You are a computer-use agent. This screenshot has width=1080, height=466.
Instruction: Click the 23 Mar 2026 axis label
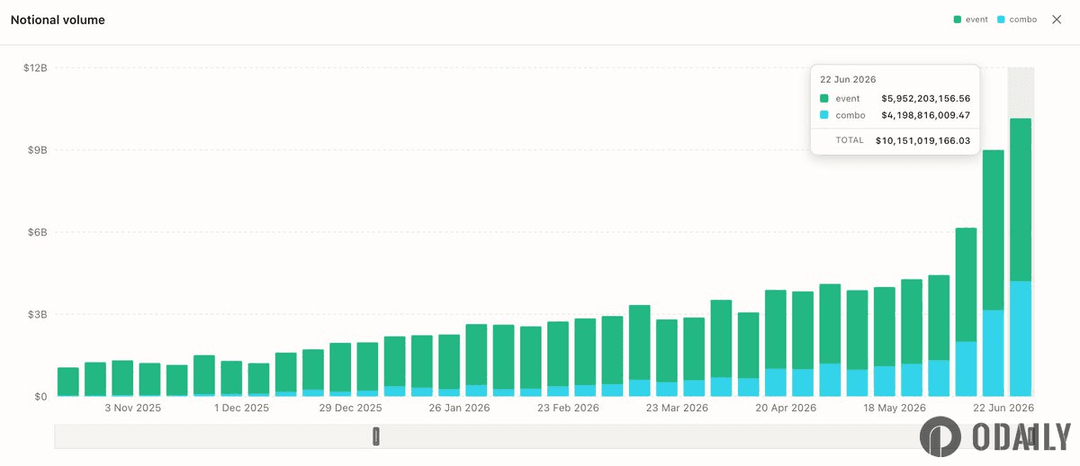pyautogui.click(x=677, y=408)
